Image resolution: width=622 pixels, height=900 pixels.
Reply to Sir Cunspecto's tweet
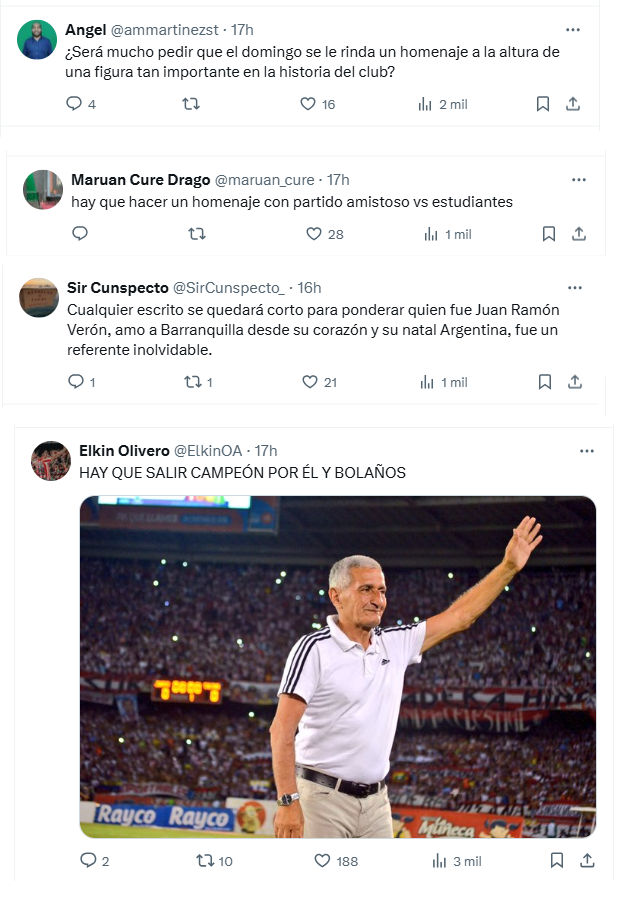[75, 382]
